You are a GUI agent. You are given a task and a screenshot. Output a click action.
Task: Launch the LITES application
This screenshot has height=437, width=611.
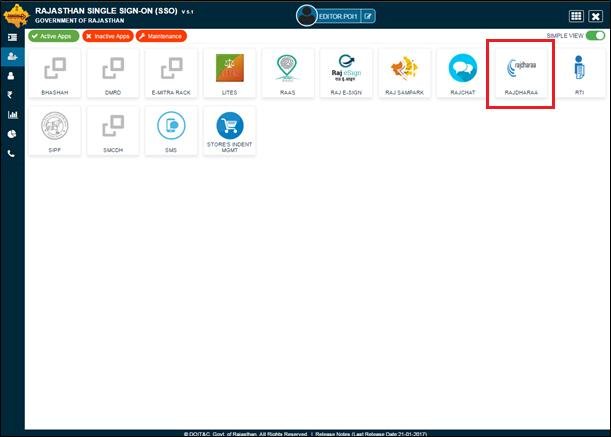point(230,73)
